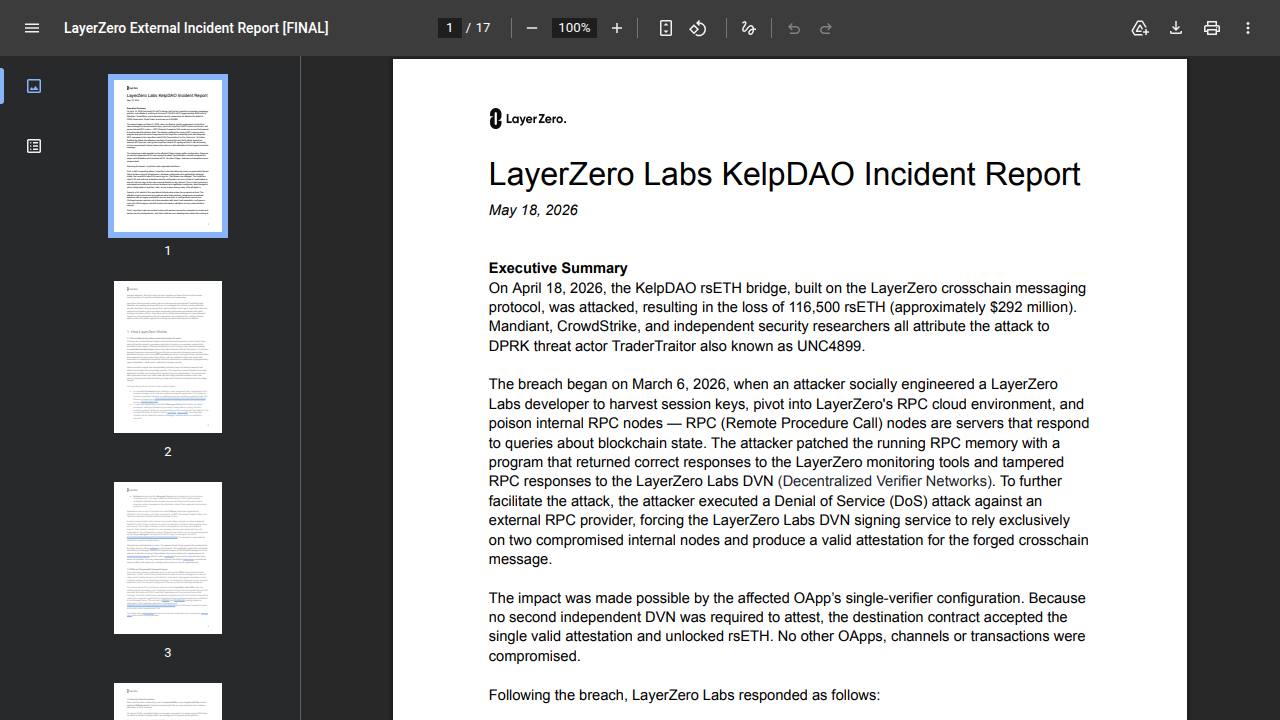Toggle fit to page view

pos(666,28)
